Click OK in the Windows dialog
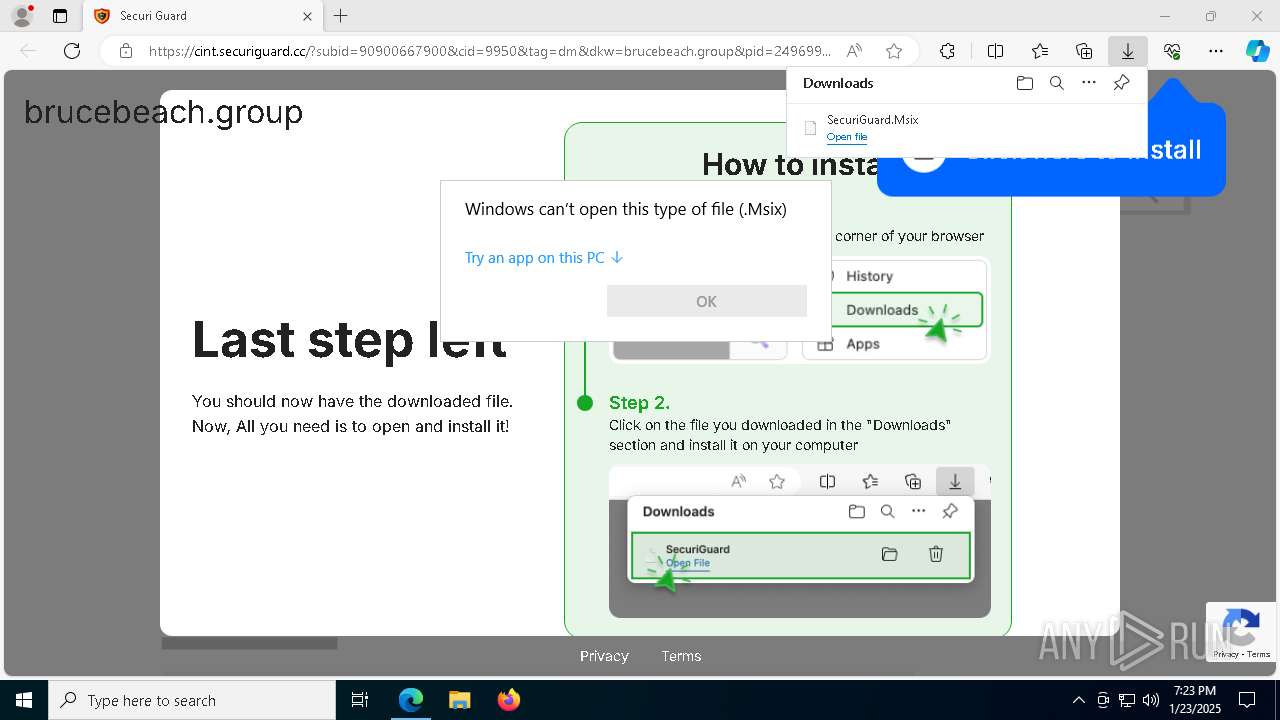Image resolution: width=1280 pixels, height=720 pixels. coord(706,301)
